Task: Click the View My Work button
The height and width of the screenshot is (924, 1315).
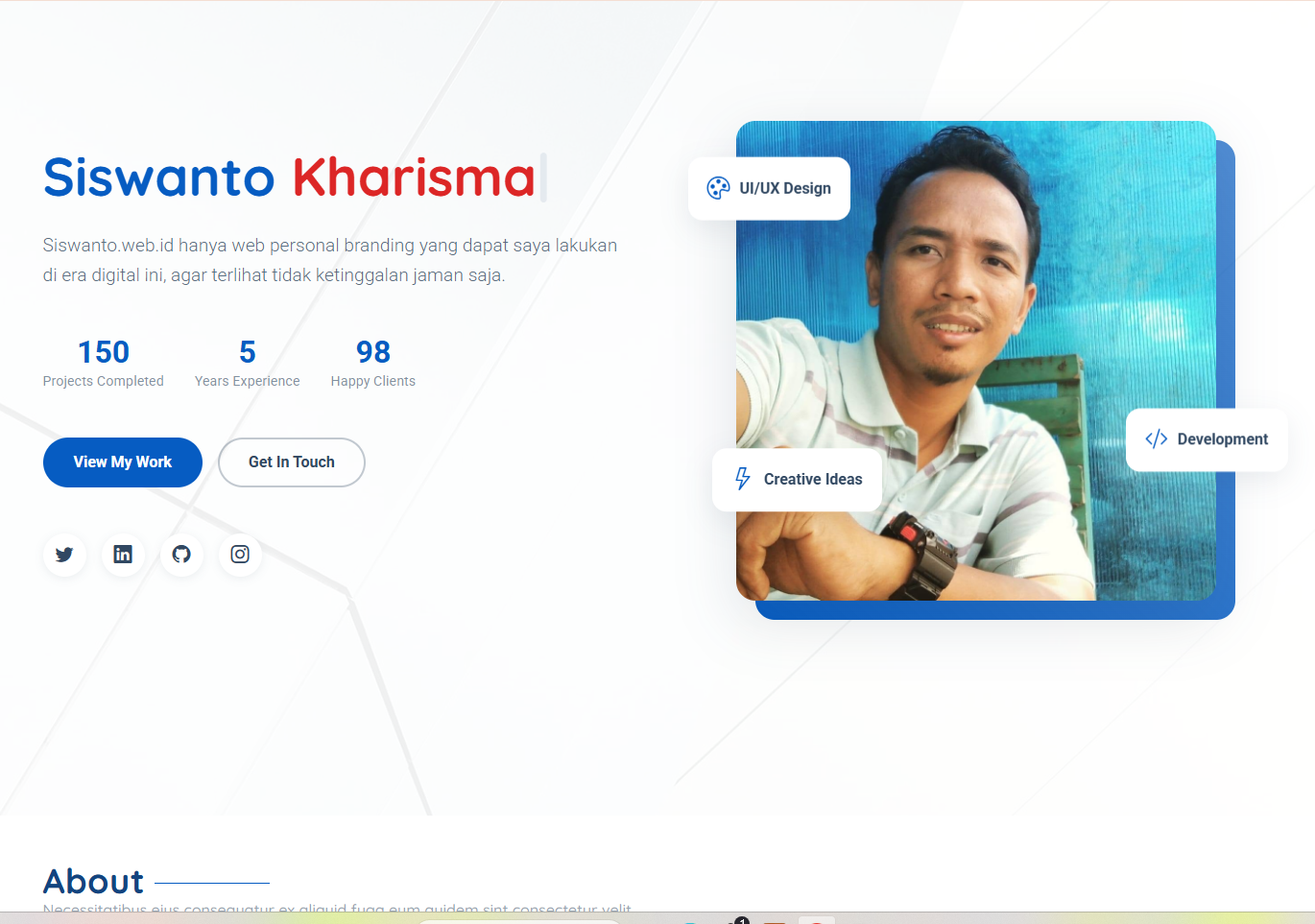Action: 123,462
